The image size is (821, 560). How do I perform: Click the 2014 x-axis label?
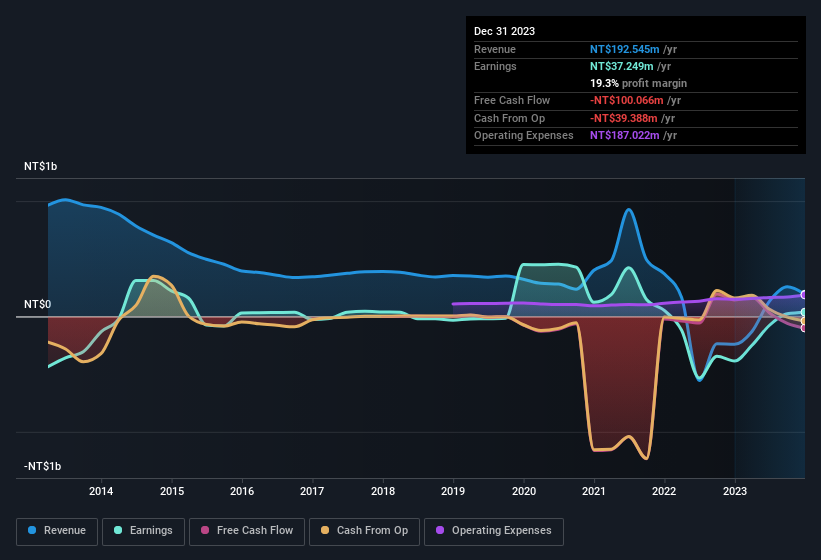[x=101, y=491]
